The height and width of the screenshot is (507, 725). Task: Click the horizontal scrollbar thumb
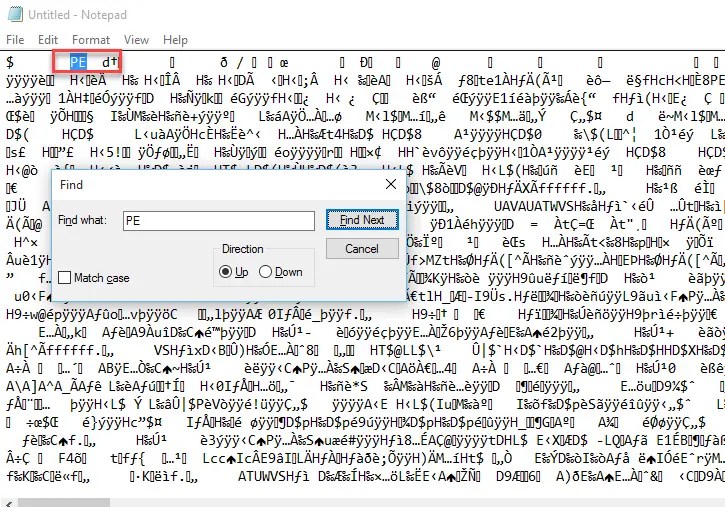coord(64,503)
